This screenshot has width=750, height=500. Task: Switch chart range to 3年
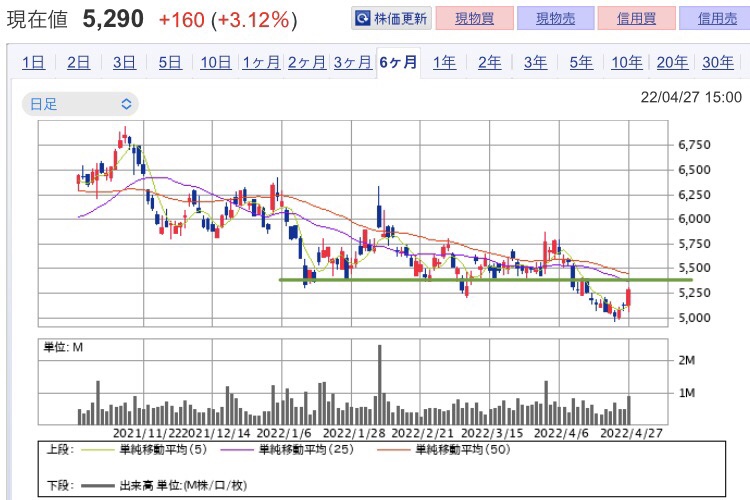(x=535, y=62)
